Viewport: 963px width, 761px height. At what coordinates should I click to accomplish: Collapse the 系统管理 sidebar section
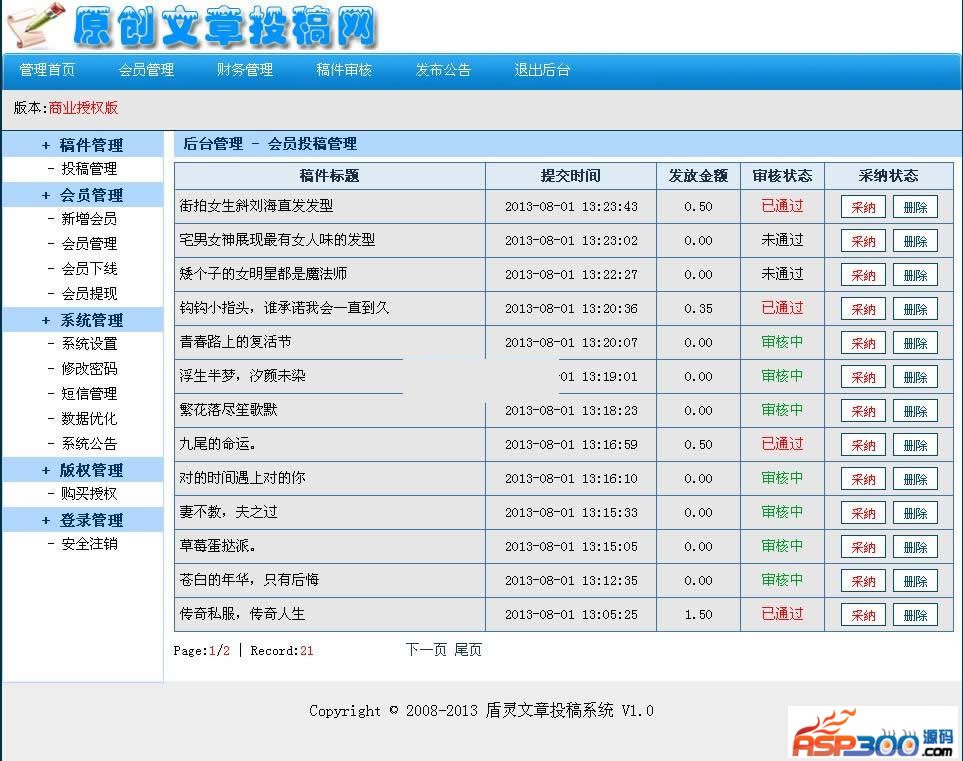pyautogui.click(x=83, y=320)
